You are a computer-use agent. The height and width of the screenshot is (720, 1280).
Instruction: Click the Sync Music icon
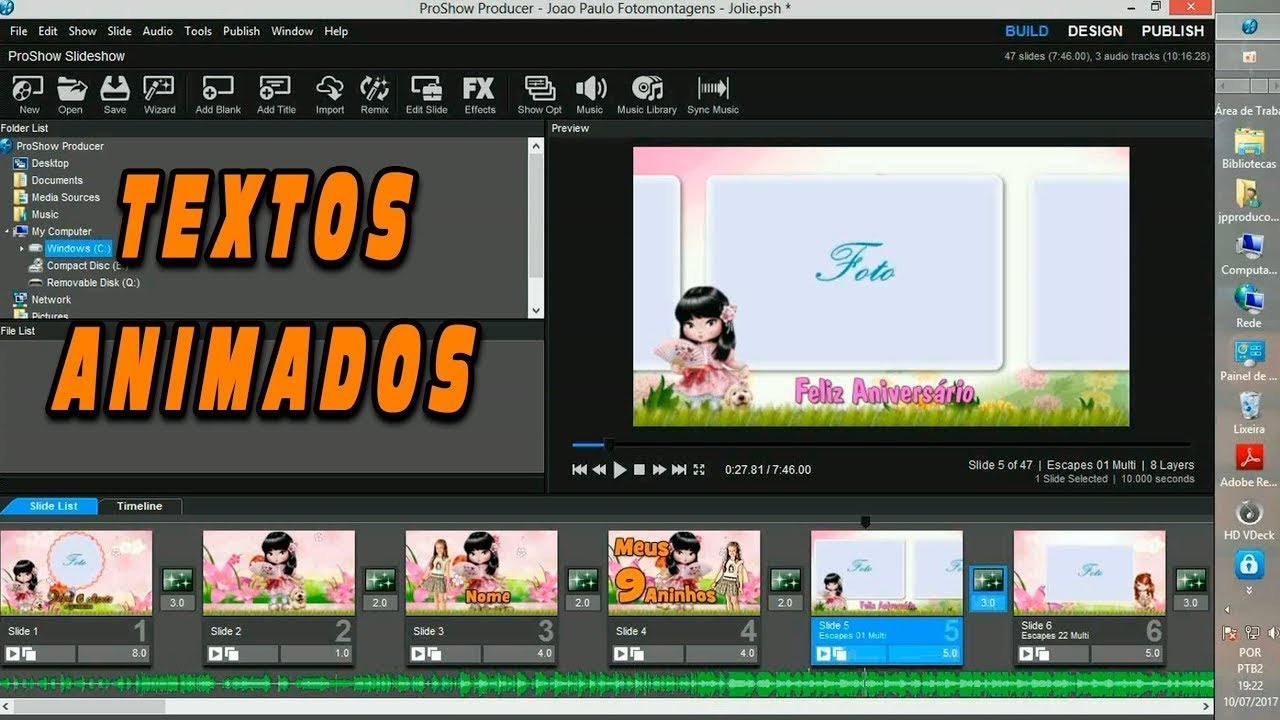(713, 95)
